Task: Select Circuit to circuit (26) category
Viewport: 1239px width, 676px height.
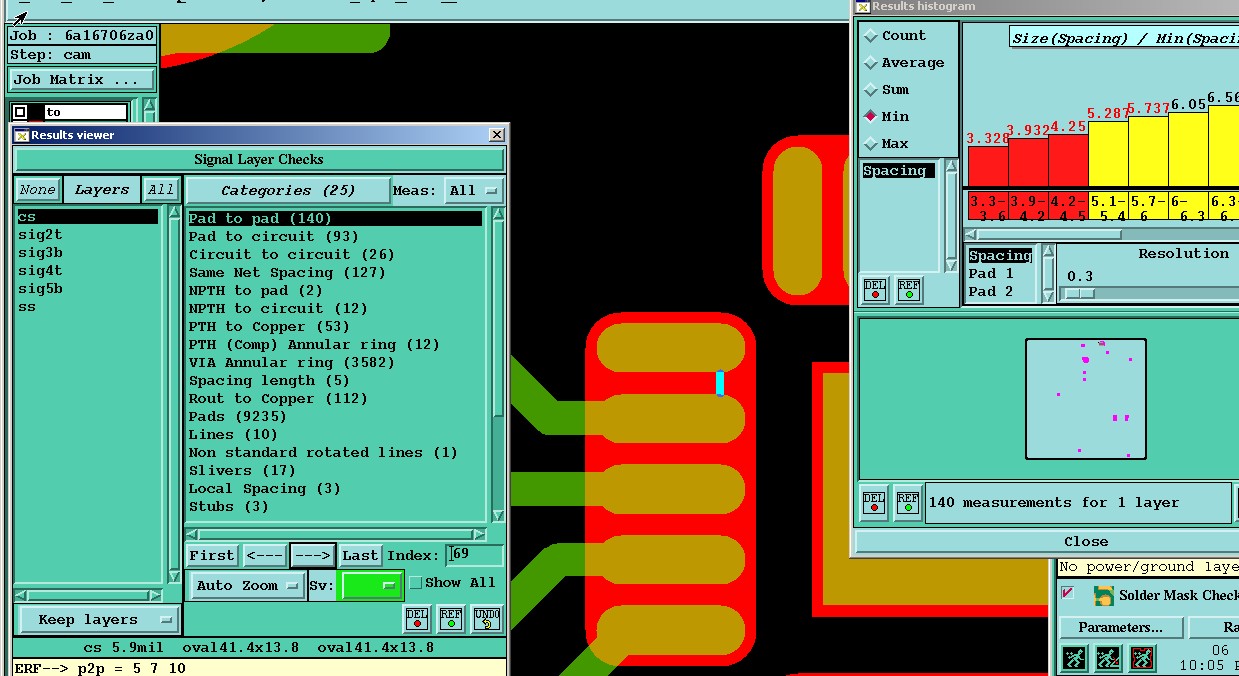Action: pyautogui.click(x=335, y=254)
